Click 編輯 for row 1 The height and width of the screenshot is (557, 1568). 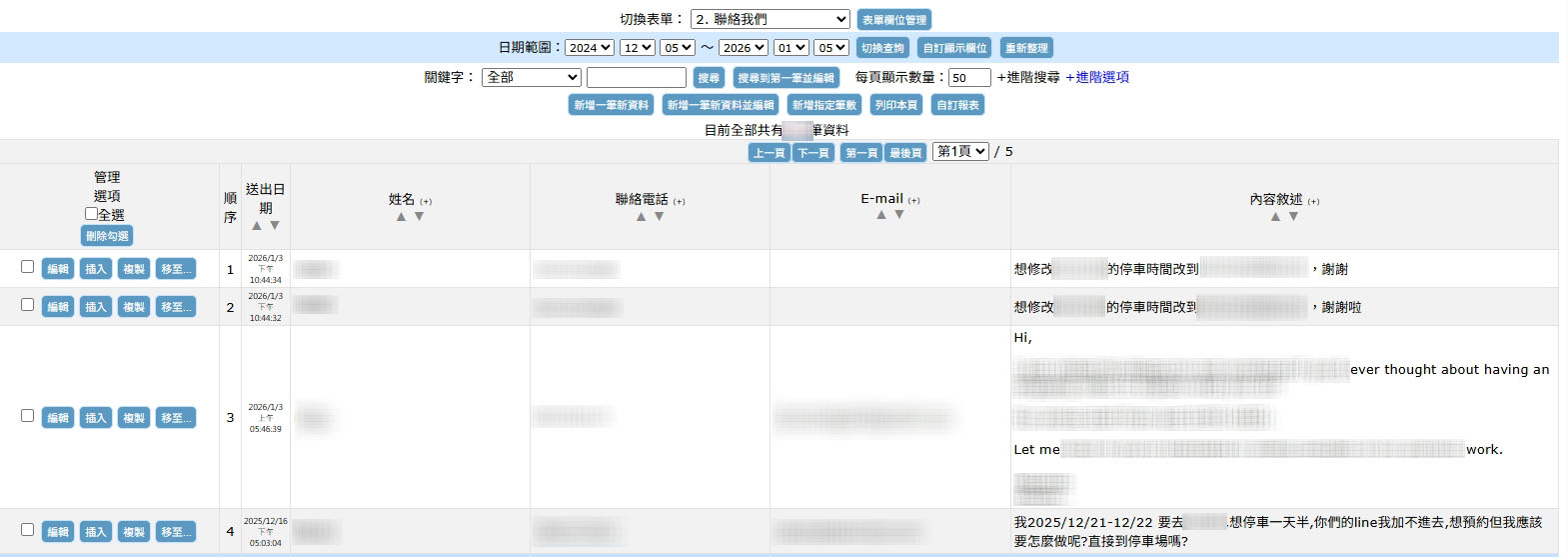click(58, 269)
